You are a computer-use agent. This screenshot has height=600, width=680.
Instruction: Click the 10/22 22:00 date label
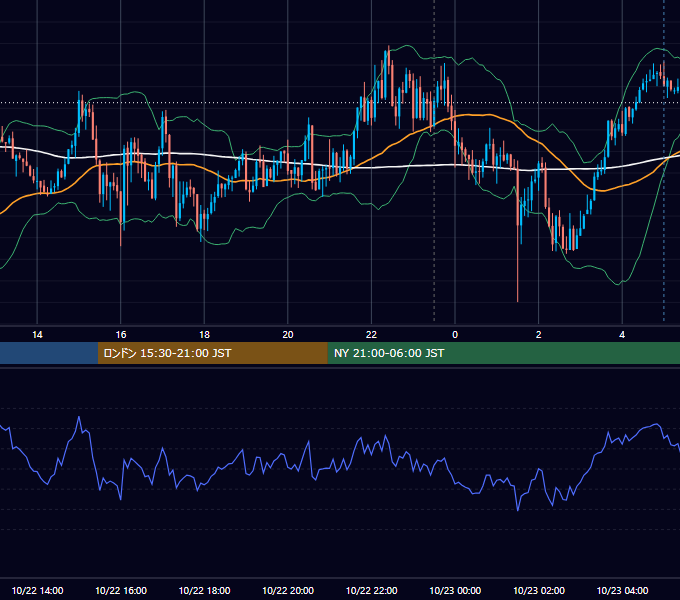pyautogui.click(x=371, y=590)
